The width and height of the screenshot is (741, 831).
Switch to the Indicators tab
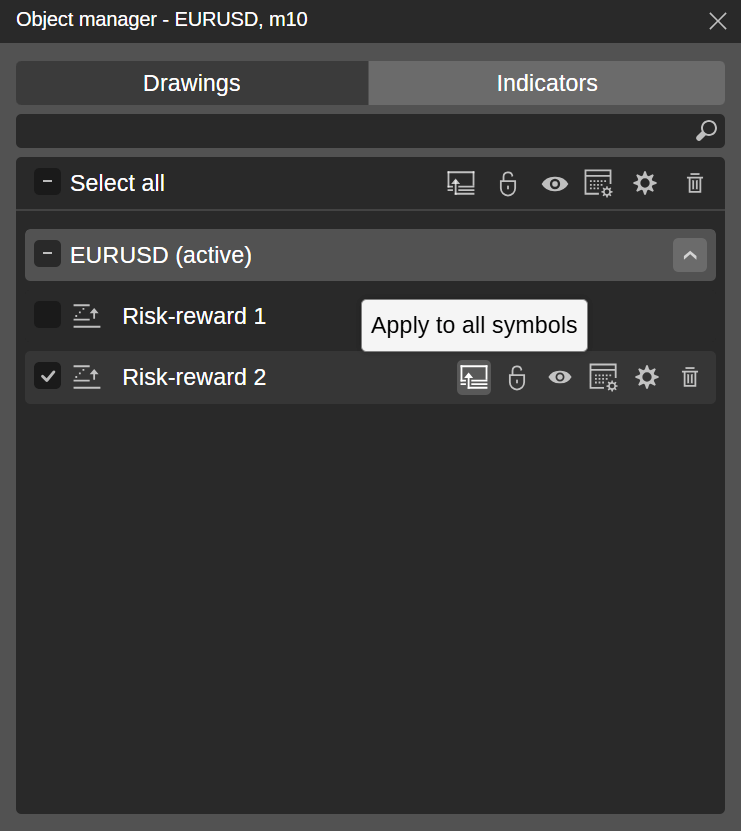(546, 83)
